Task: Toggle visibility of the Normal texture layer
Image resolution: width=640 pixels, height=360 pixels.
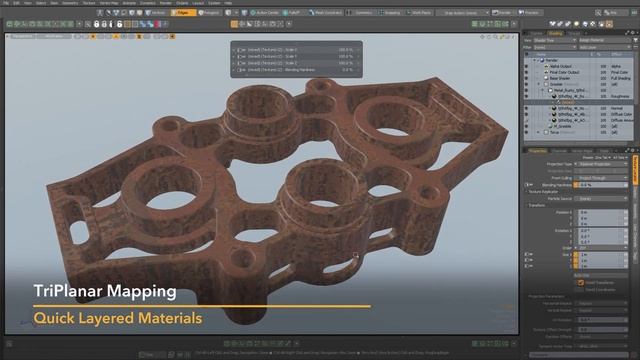Action: (527, 108)
